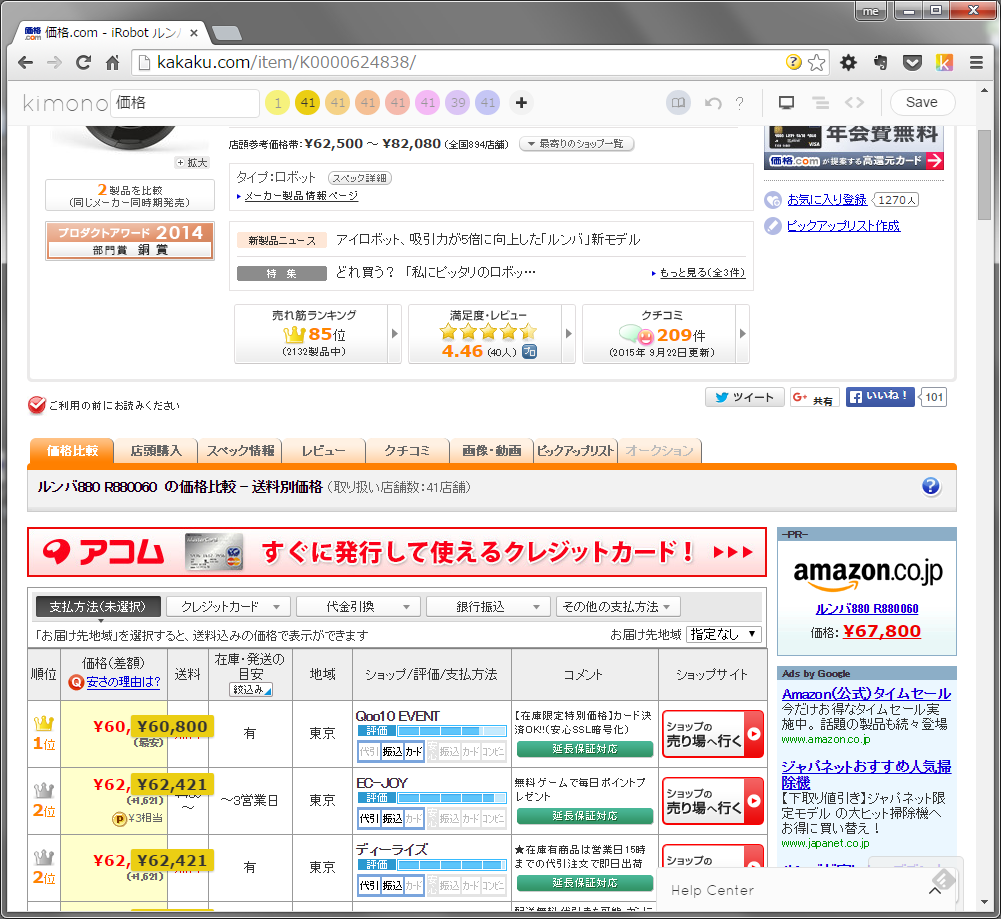
Task: Switch to the クチコミ tab
Action: (407, 451)
